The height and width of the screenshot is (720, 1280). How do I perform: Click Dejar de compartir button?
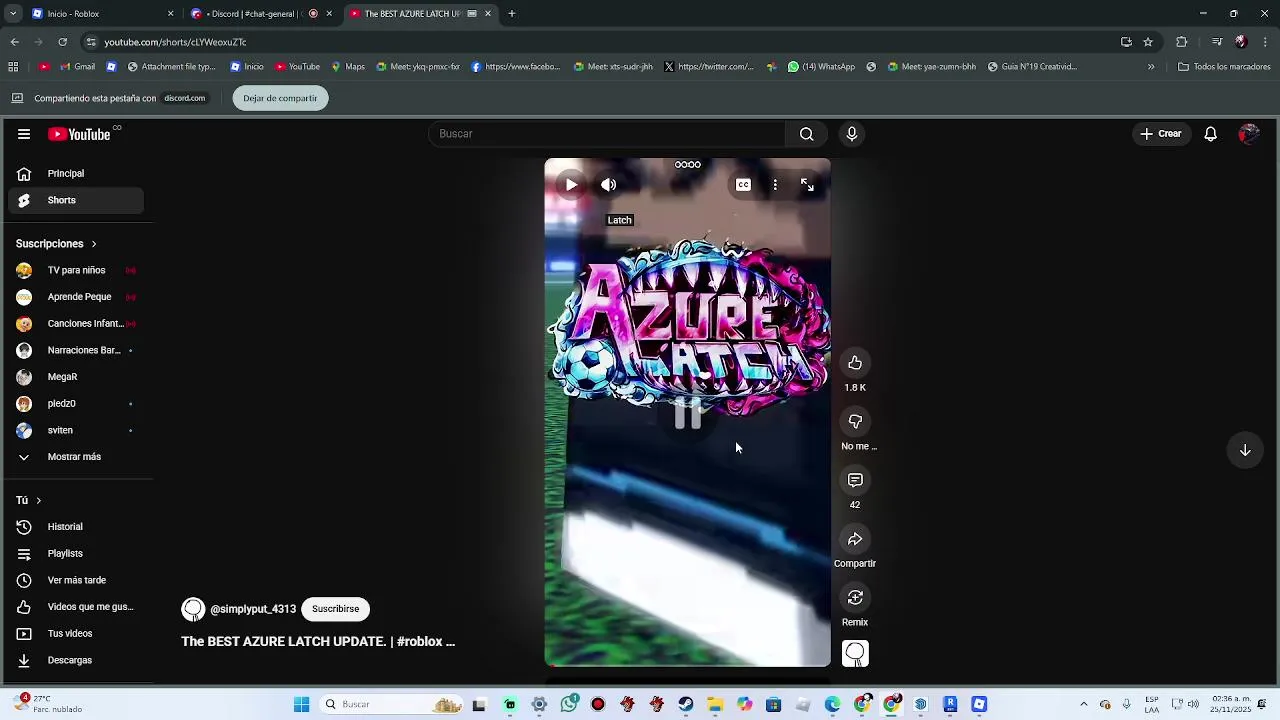pos(280,98)
